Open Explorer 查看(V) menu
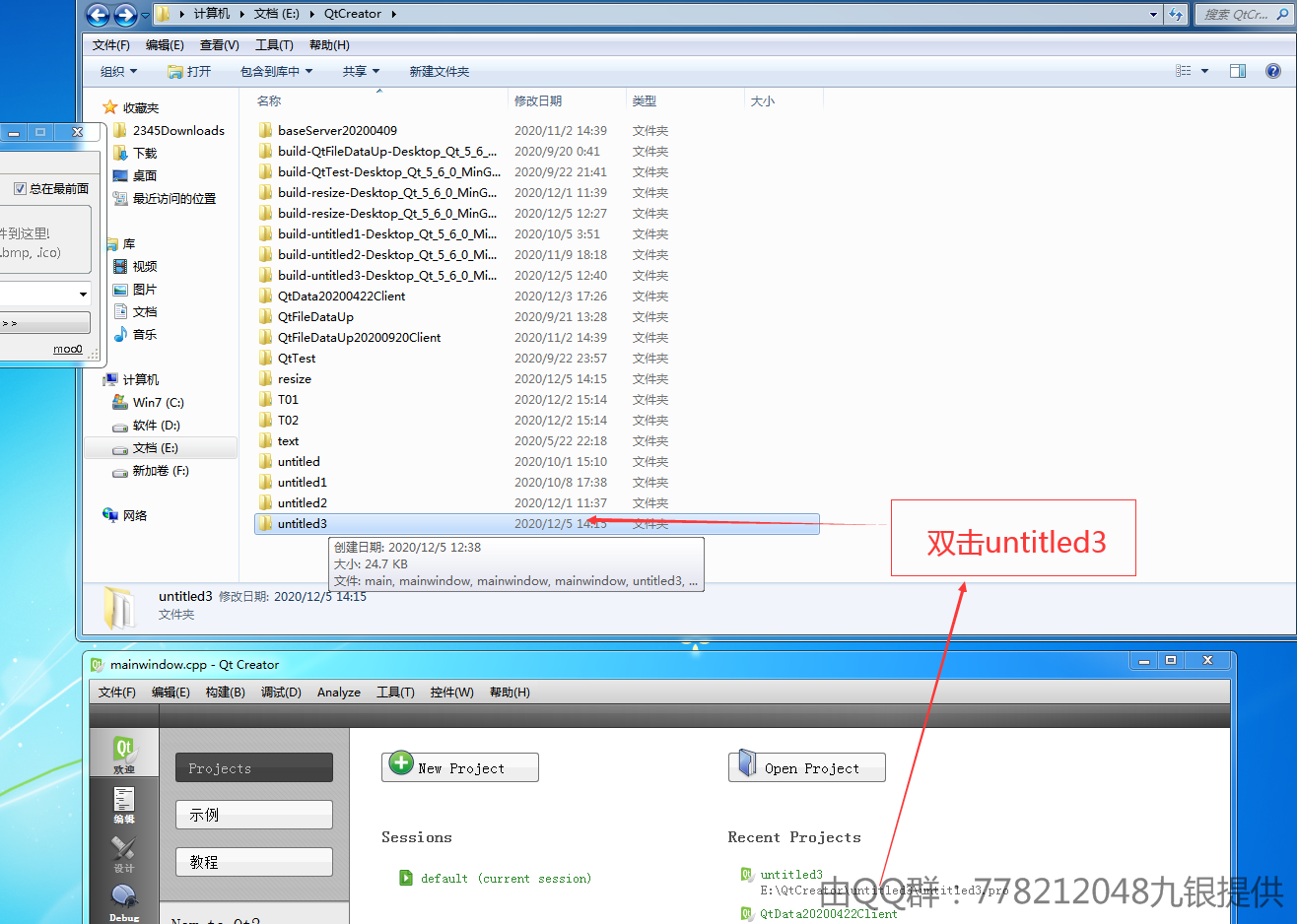Screen dimensions: 1297x924 219,45
